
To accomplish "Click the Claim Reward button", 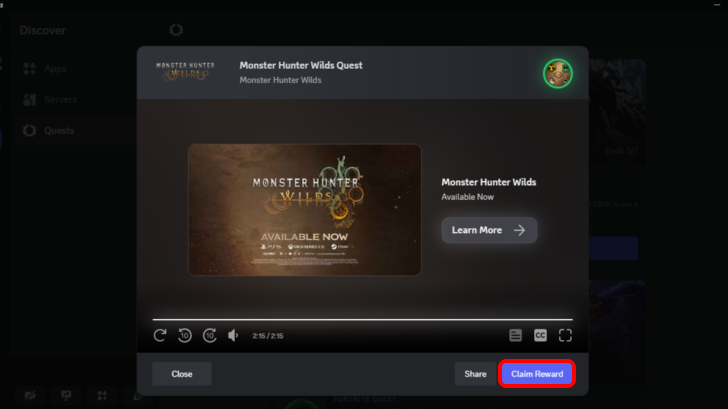I will click(537, 374).
